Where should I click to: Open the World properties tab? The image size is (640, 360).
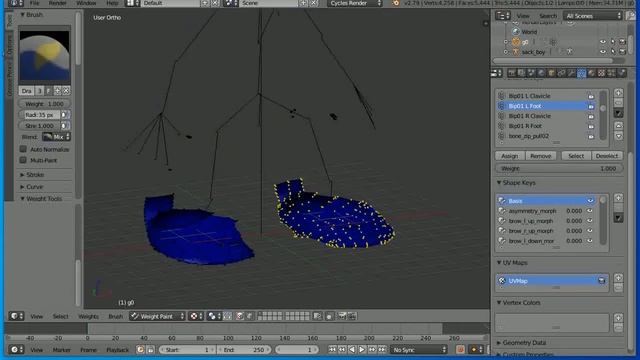(x=541, y=73)
